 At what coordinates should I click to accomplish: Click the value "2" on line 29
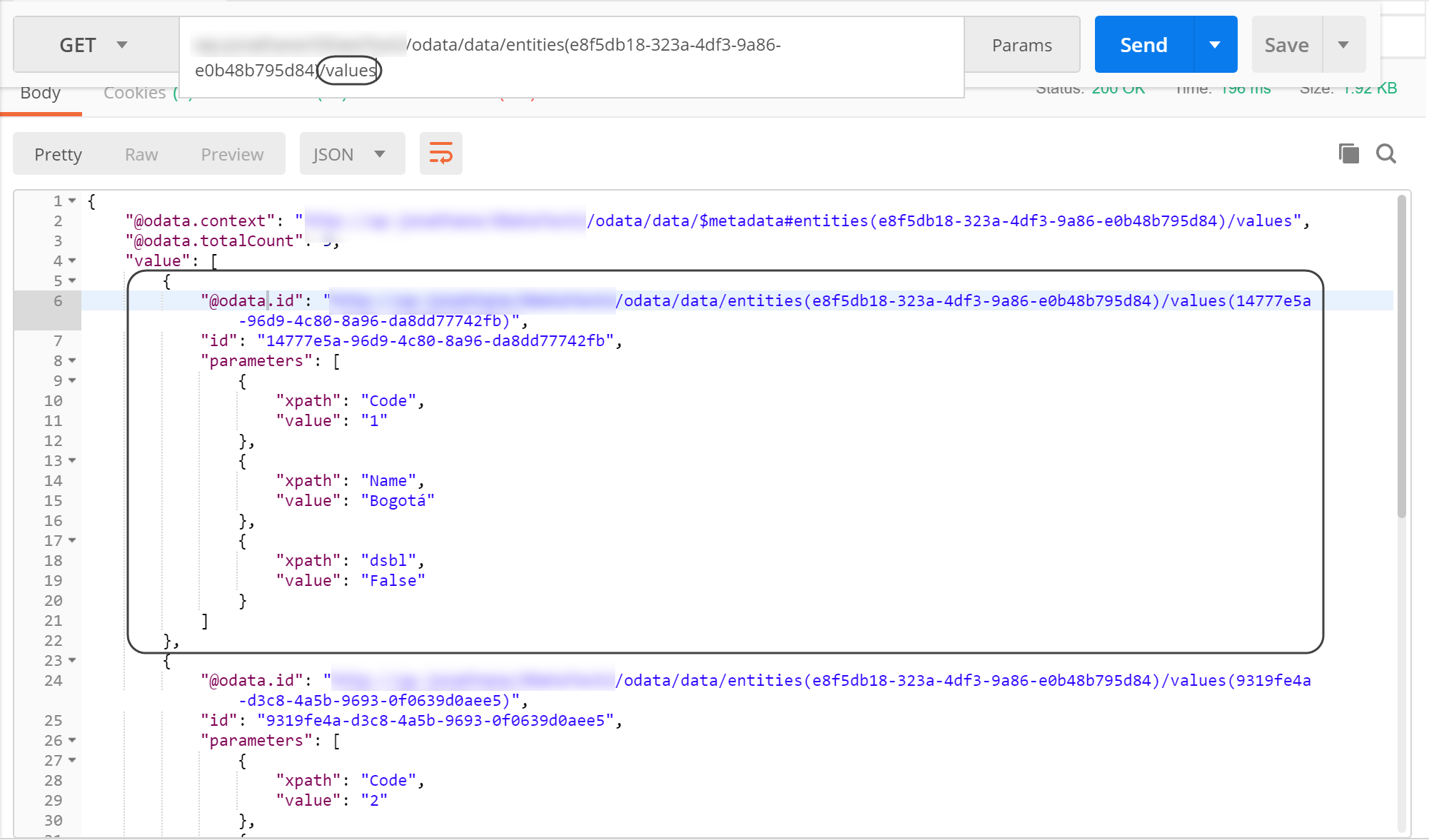[374, 801]
